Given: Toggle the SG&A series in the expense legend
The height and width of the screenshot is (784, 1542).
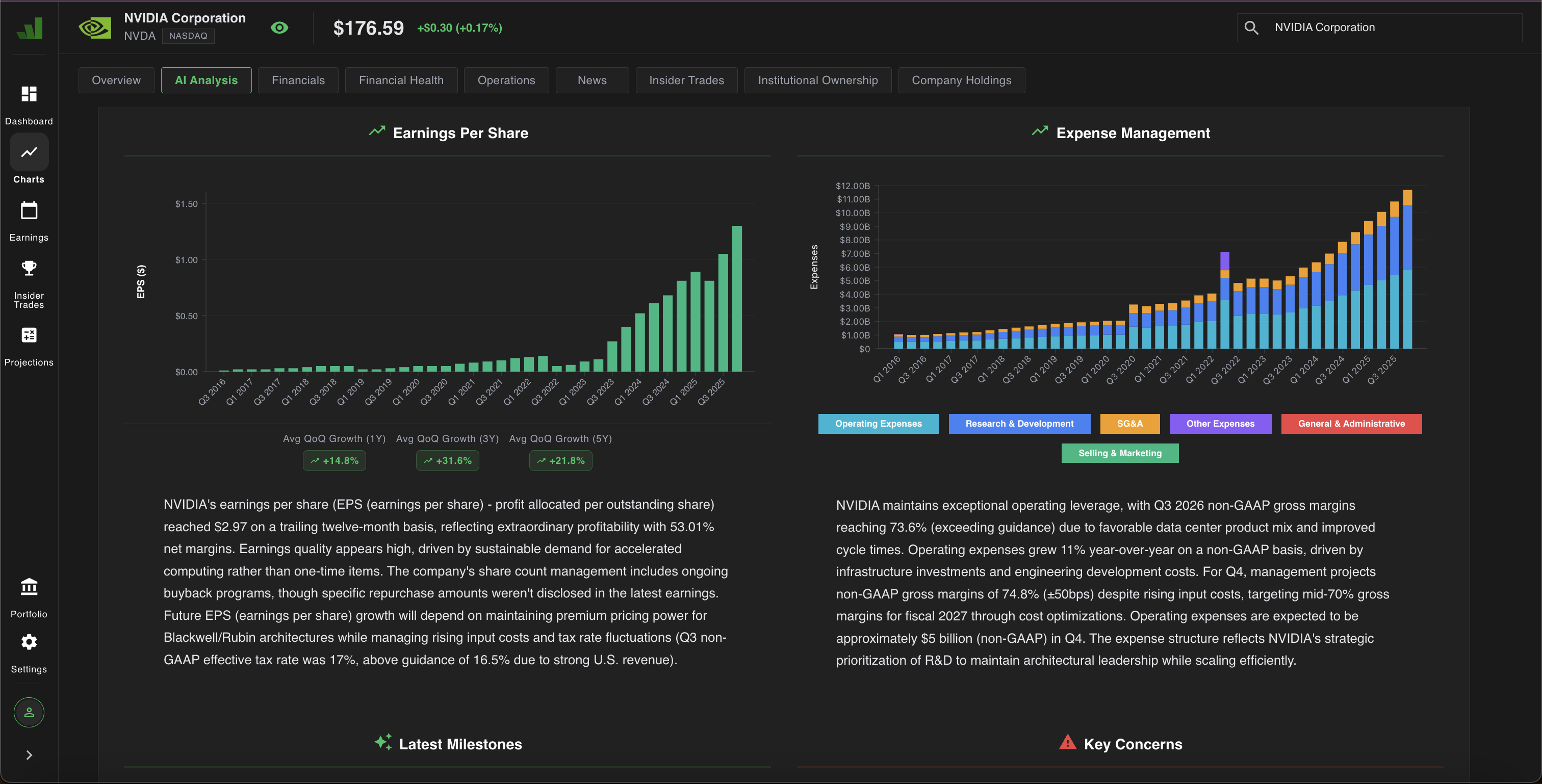Looking at the screenshot, I should (x=1129, y=424).
